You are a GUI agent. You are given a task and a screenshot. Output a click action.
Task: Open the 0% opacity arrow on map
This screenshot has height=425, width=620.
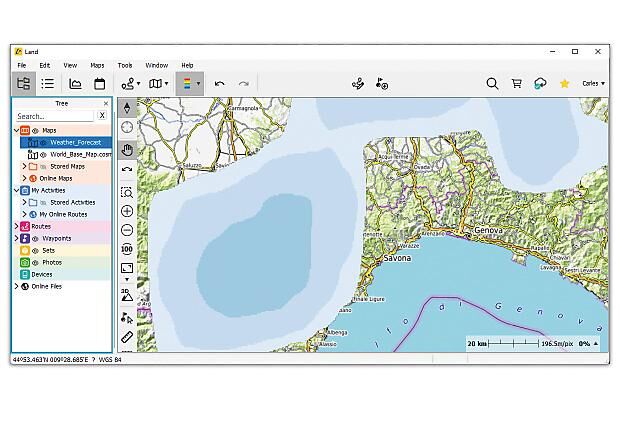596,344
